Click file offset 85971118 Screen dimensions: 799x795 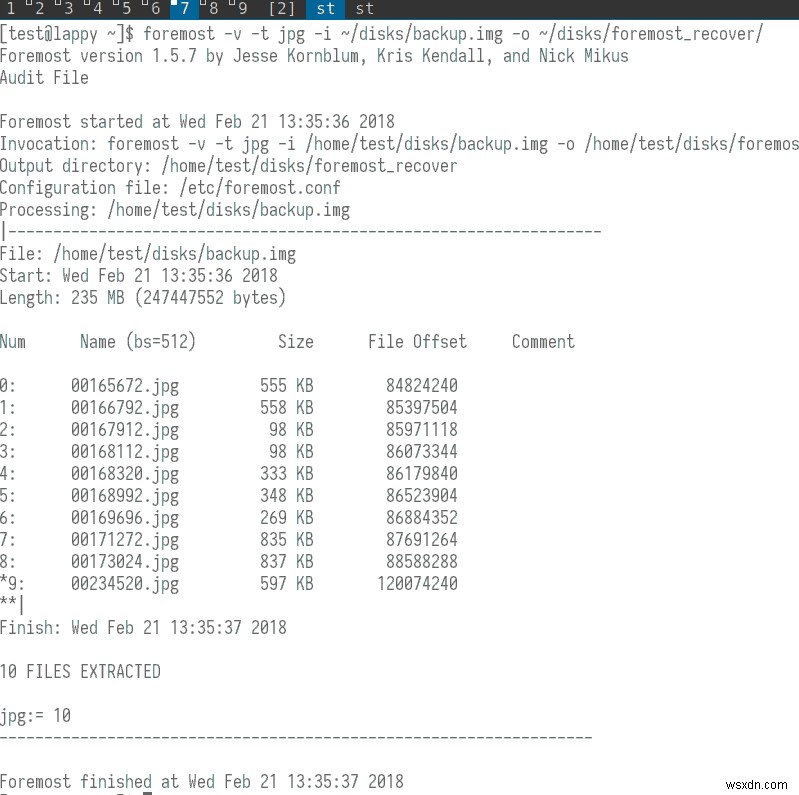[422, 429]
